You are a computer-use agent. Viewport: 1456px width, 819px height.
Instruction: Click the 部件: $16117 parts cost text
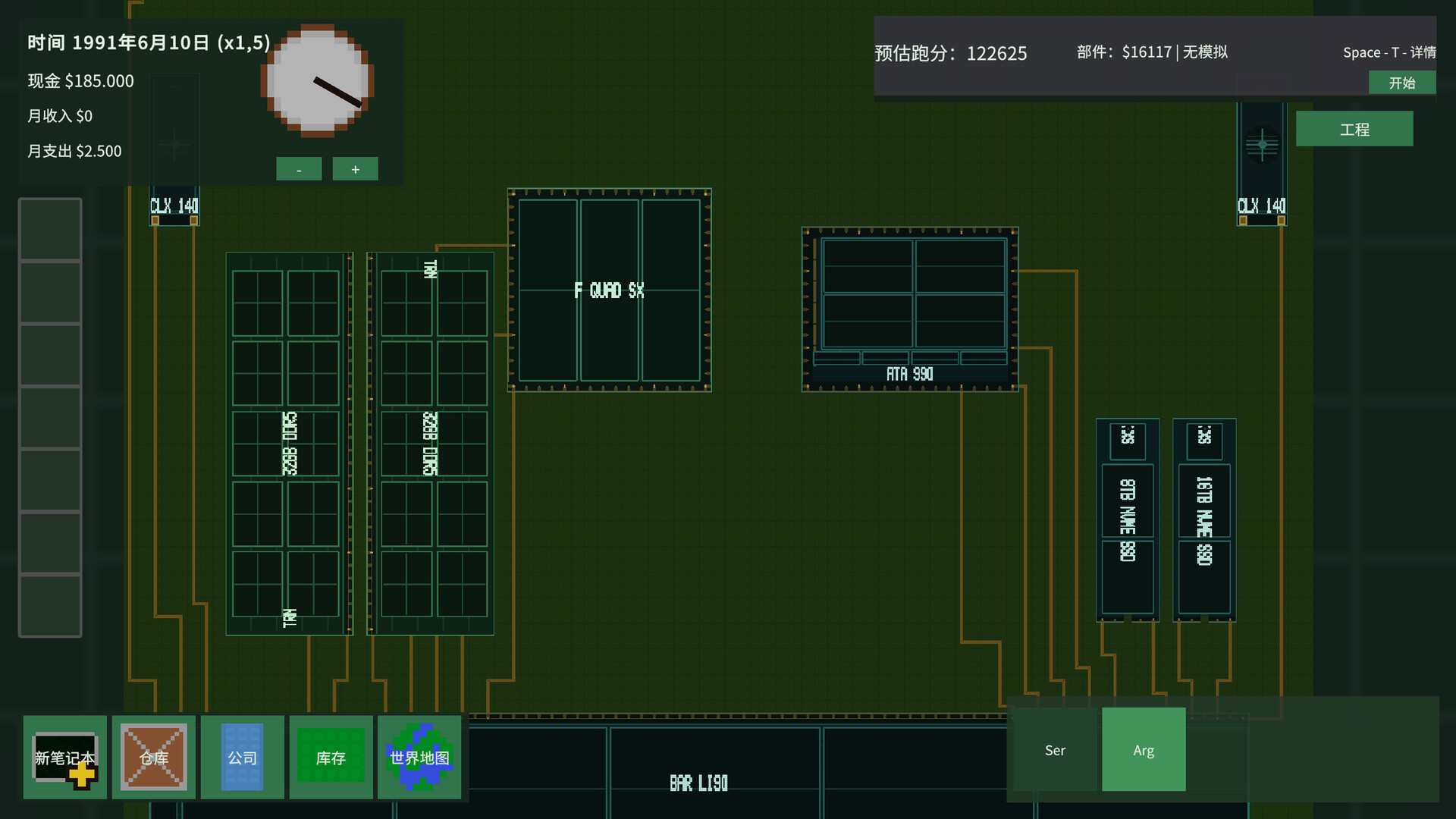click(x=1125, y=52)
